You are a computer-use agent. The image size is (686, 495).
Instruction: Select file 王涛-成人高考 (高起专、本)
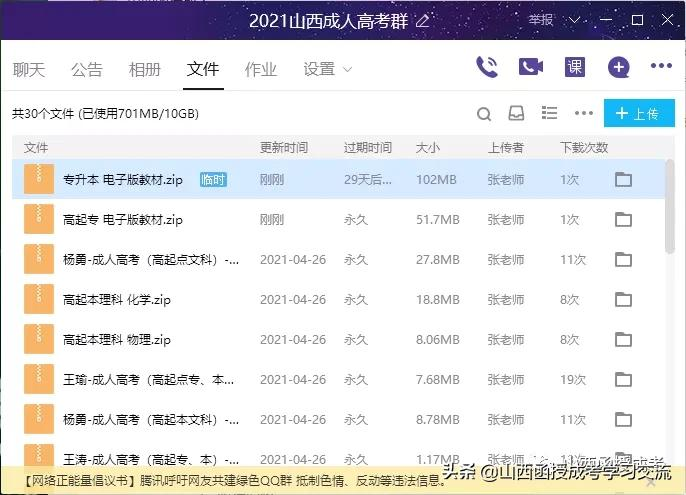(x=151, y=460)
